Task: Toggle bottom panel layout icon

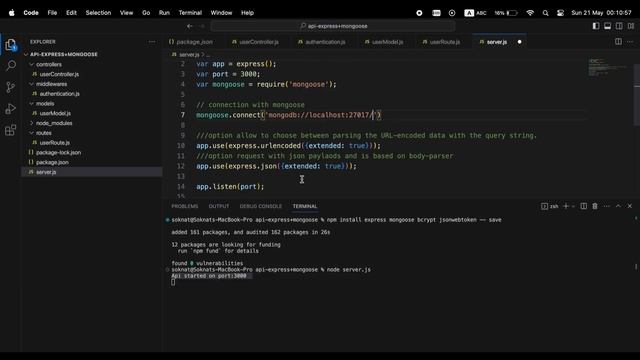Action: coord(607,26)
